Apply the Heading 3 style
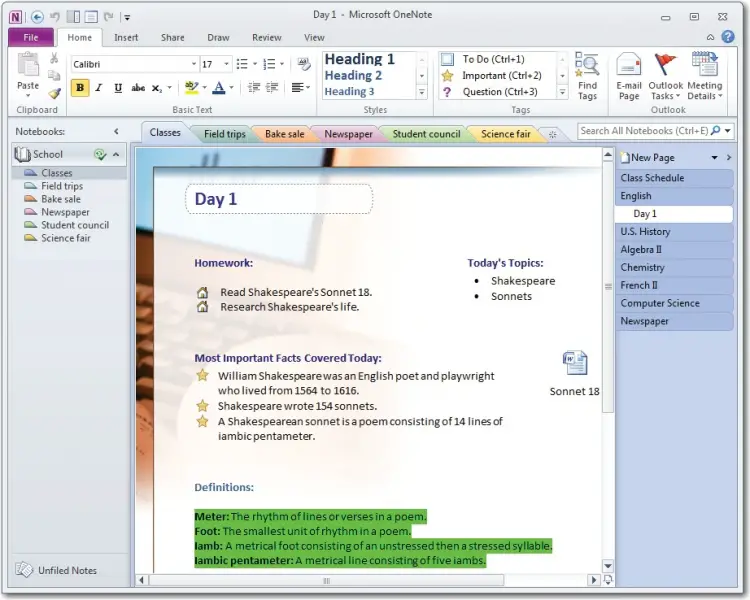Image resolution: width=750 pixels, height=600 pixels. (349, 91)
